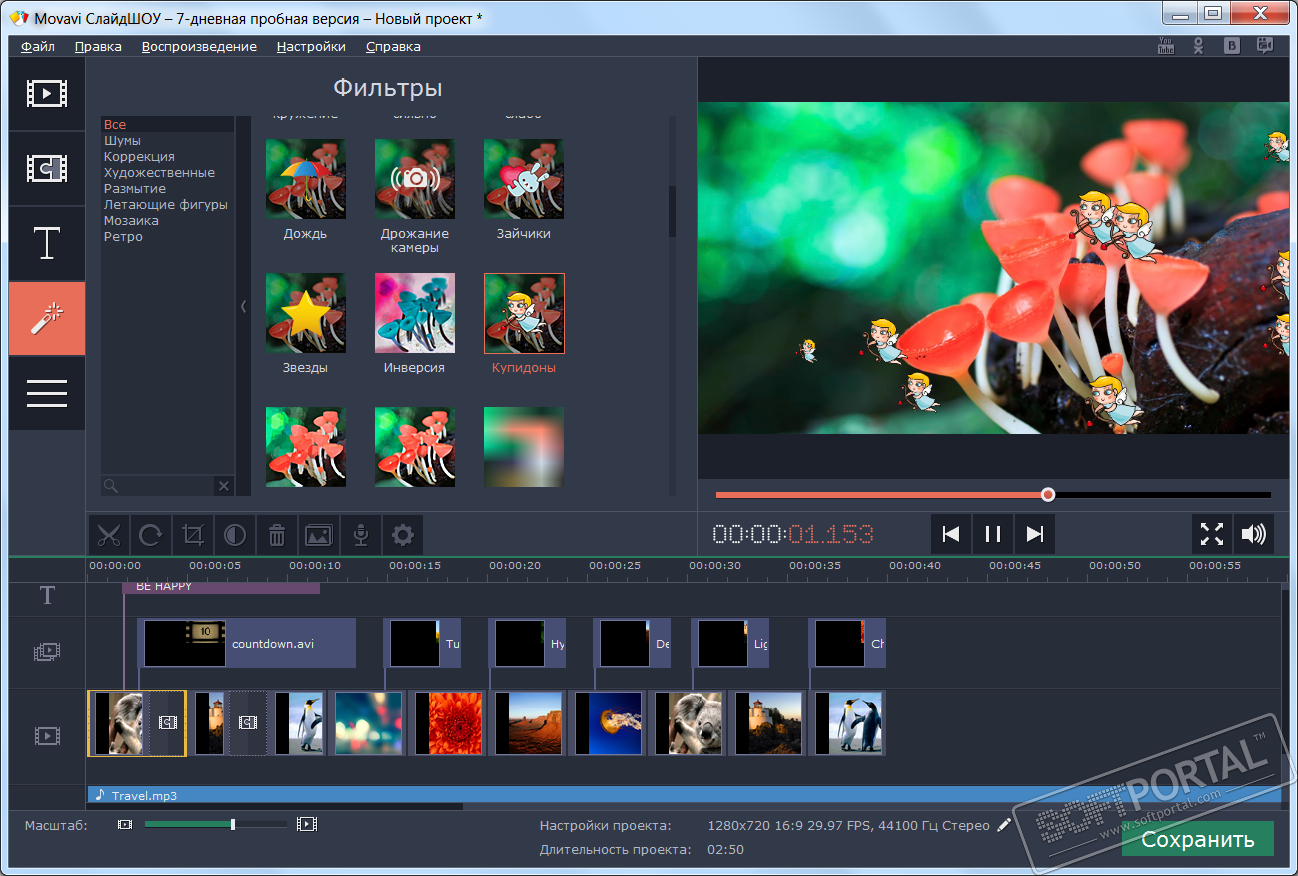Click the scissors Split tool
The width and height of the screenshot is (1298, 876).
(109, 535)
